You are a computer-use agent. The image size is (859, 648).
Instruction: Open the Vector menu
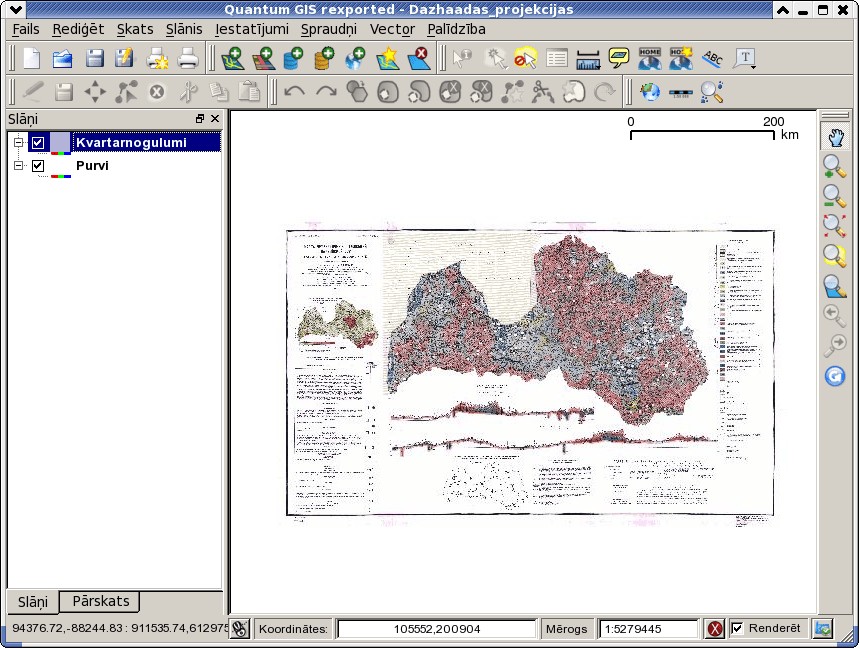coord(392,29)
